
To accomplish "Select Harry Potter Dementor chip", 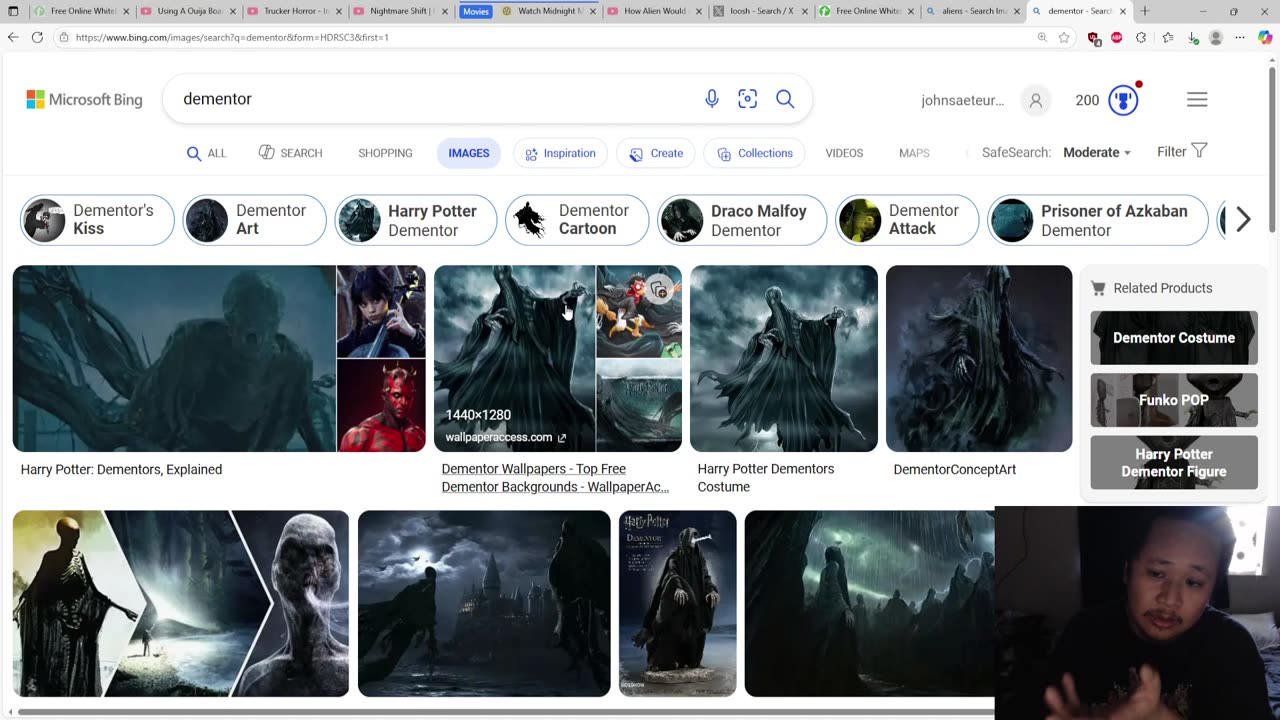I will (415, 220).
